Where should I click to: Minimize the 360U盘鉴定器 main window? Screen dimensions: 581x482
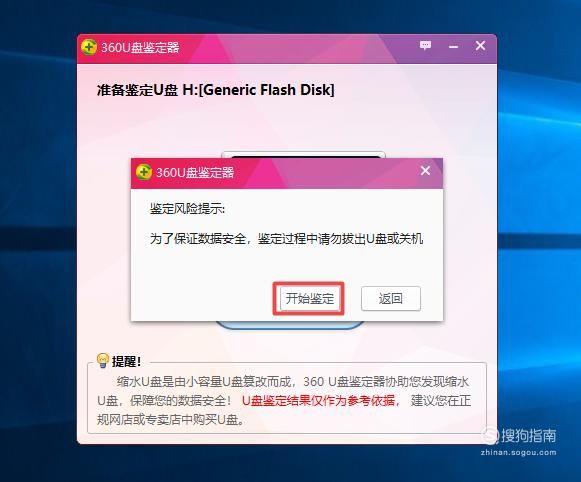453,47
